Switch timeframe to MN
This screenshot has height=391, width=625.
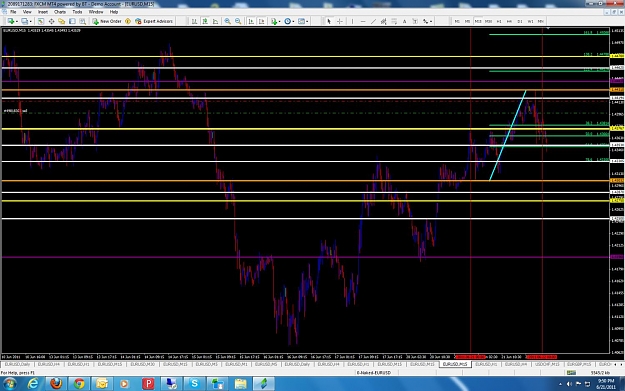coord(541,21)
